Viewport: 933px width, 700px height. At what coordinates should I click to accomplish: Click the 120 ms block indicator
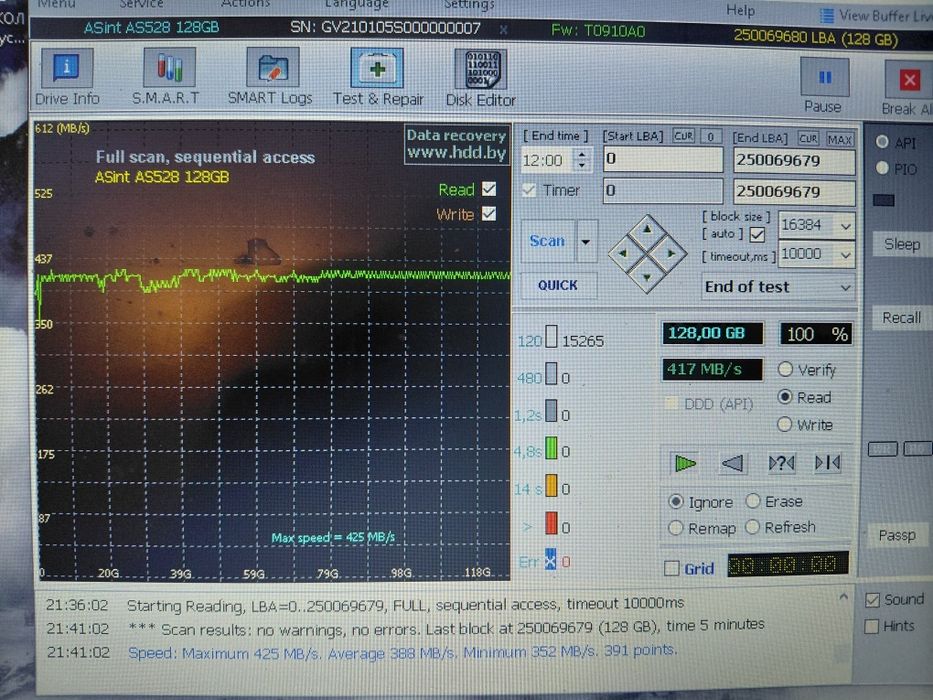[552, 337]
